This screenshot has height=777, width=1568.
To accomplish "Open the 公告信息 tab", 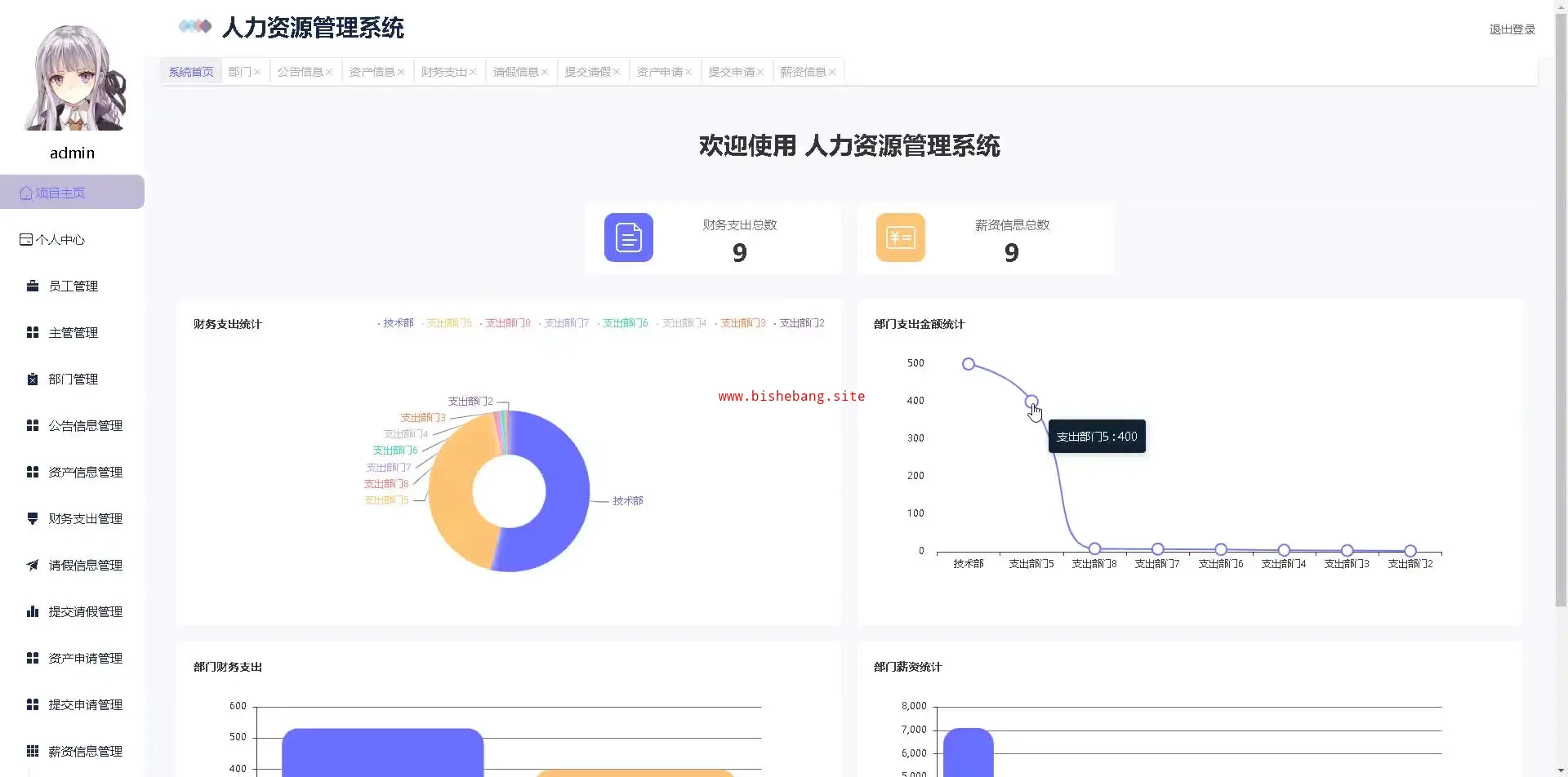I will click(300, 72).
